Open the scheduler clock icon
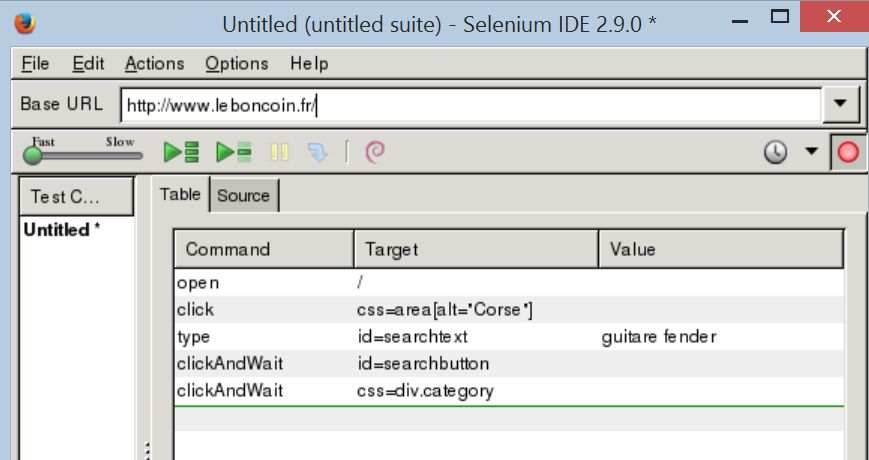869x460 pixels. [x=776, y=152]
